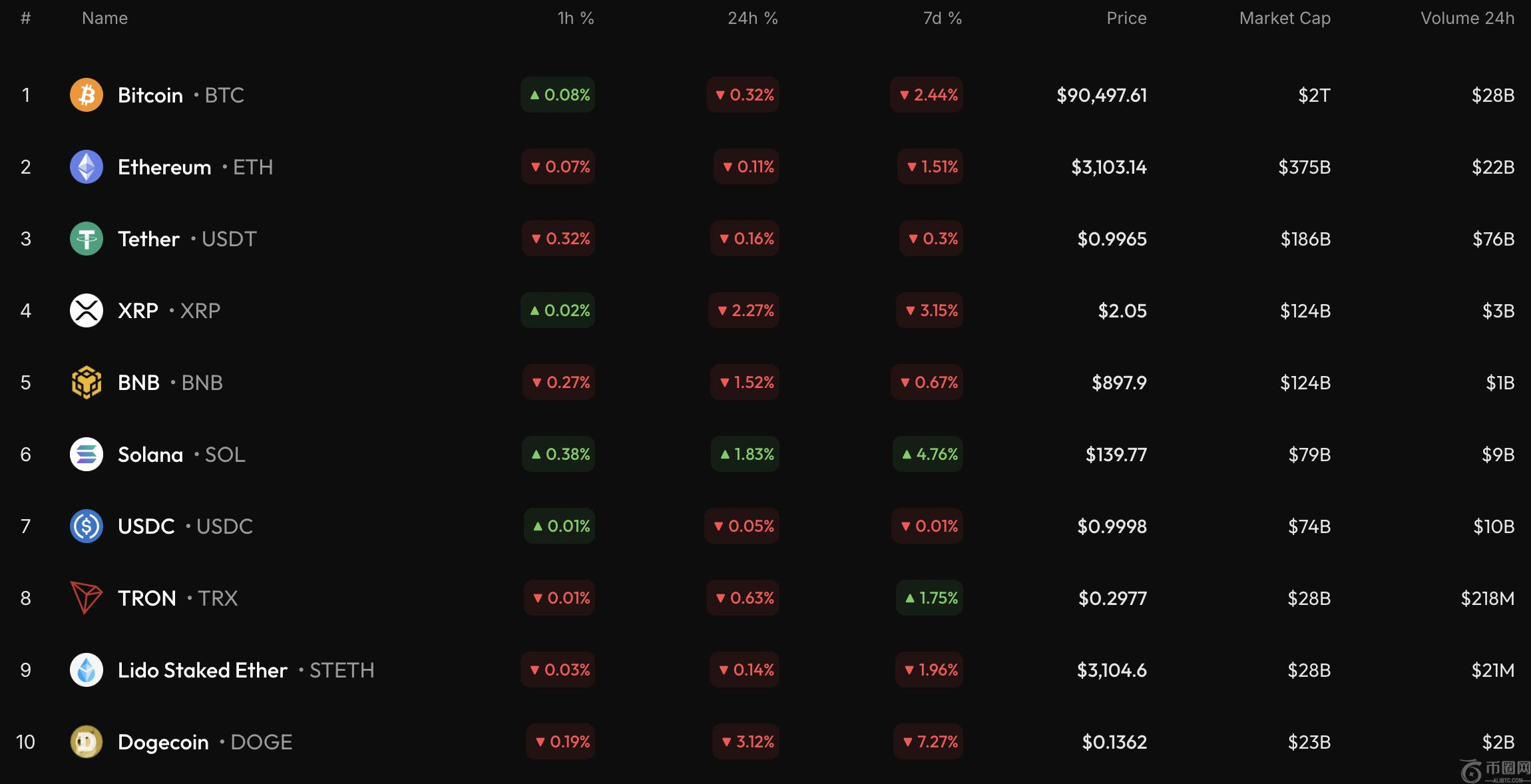The width and height of the screenshot is (1531, 784).
Task: Click the green Tether logo icon
Action: [x=87, y=239]
